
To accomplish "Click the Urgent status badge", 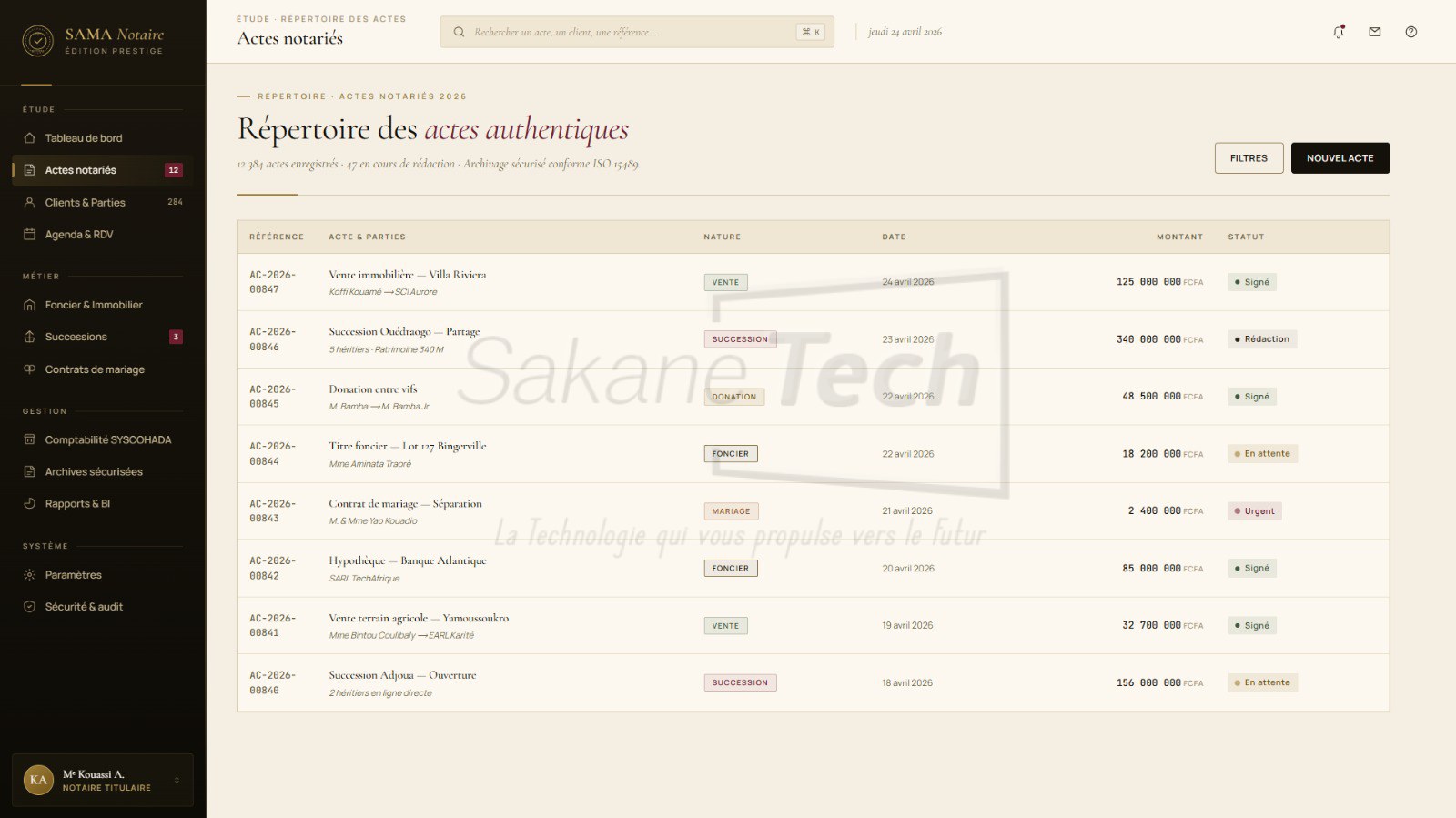I will [x=1255, y=511].
